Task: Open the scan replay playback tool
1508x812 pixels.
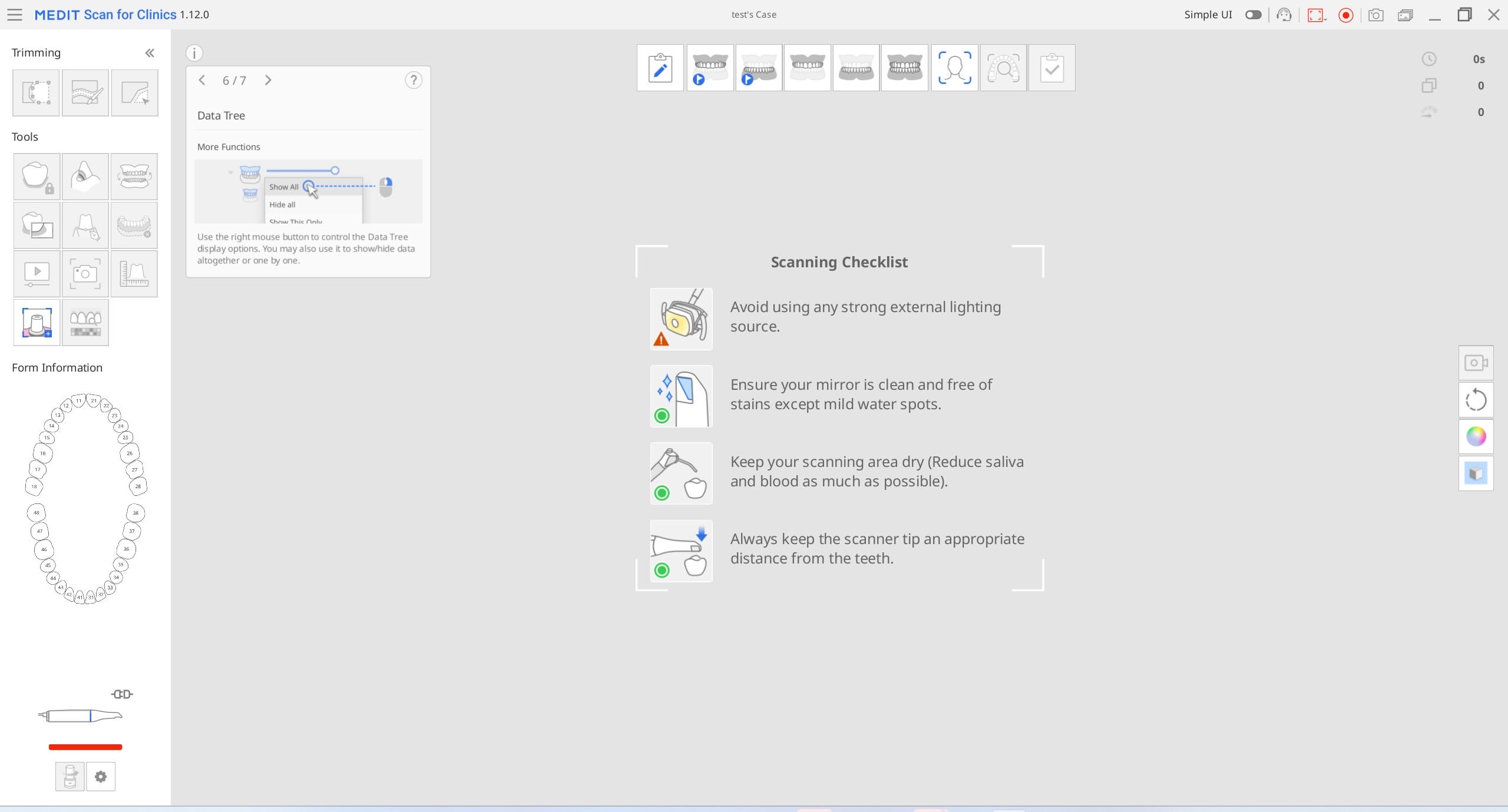Action: pos(37,274)
